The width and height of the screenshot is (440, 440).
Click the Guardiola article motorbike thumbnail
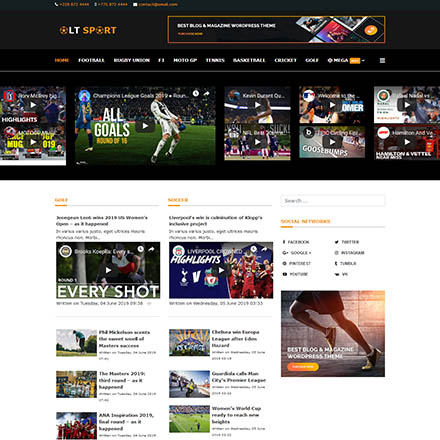click(189, 384)
